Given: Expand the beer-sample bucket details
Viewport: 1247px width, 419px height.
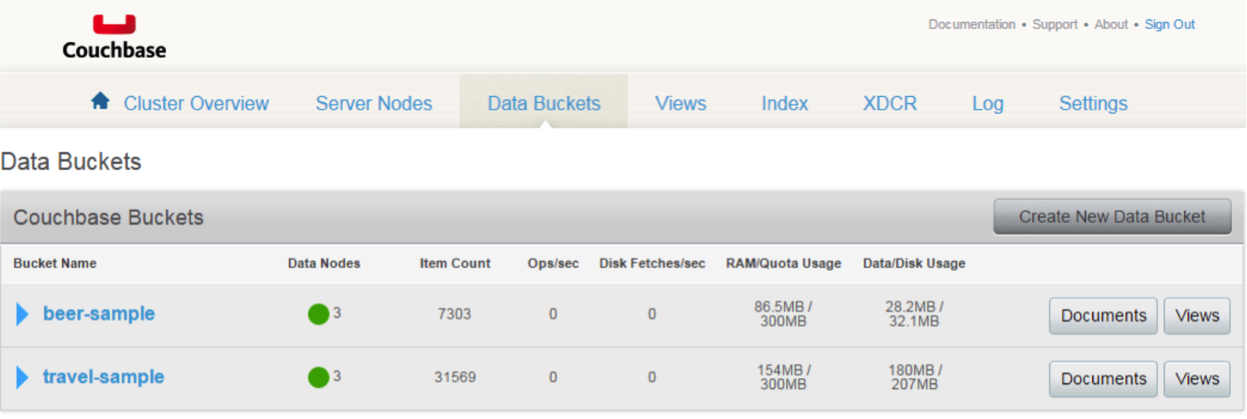Looking at the screenshot, I should [x=23, y=314].
